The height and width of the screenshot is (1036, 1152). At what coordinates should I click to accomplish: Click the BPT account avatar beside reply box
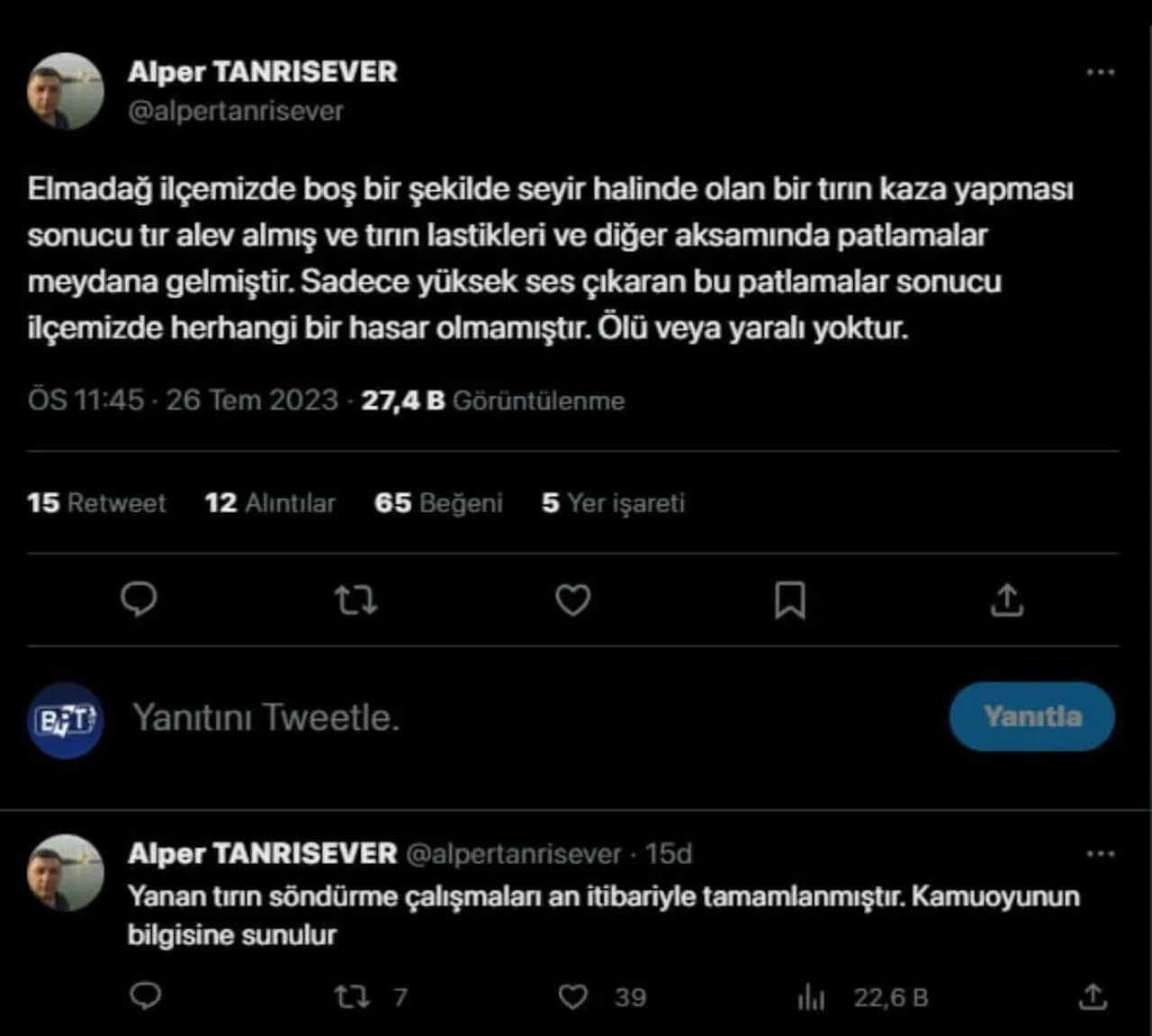66,719
